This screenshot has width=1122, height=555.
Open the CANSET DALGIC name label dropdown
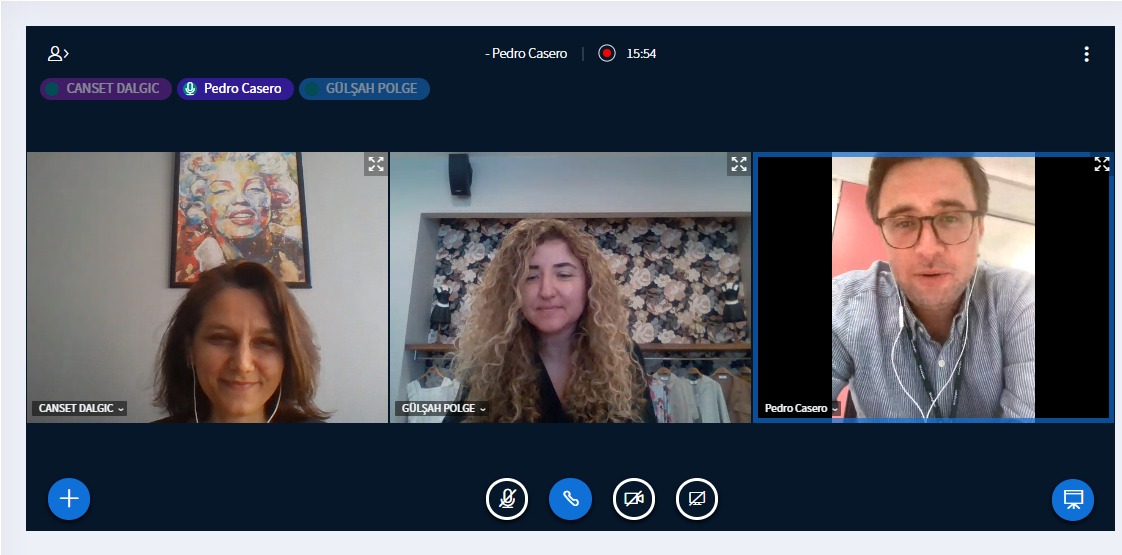[x=79, y=408]
